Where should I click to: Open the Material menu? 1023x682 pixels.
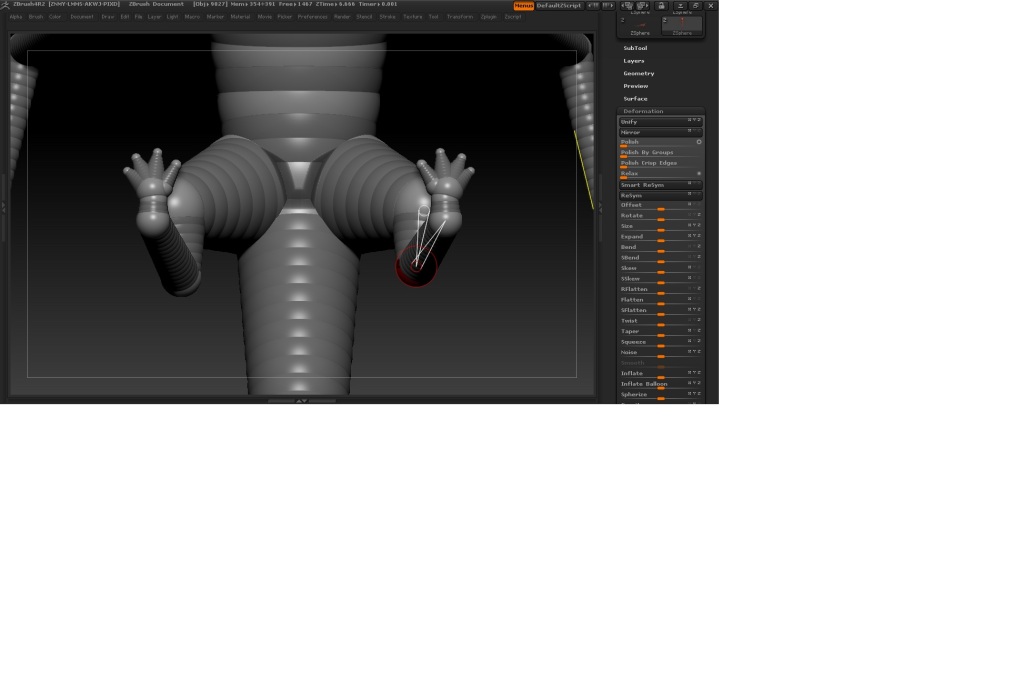(240, 17)
